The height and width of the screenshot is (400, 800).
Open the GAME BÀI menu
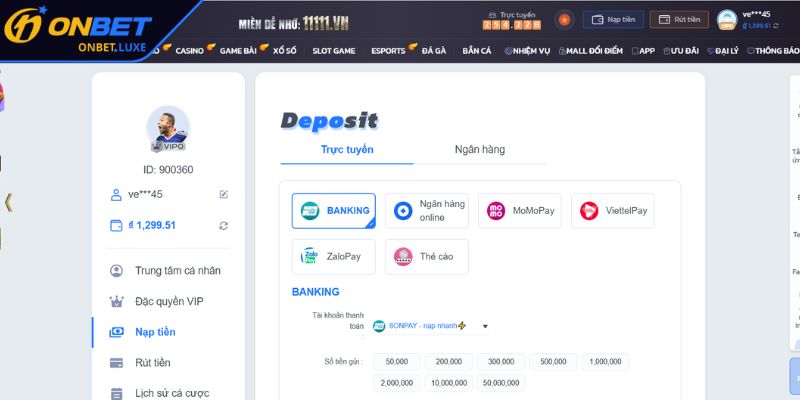(x=238, y=51)
